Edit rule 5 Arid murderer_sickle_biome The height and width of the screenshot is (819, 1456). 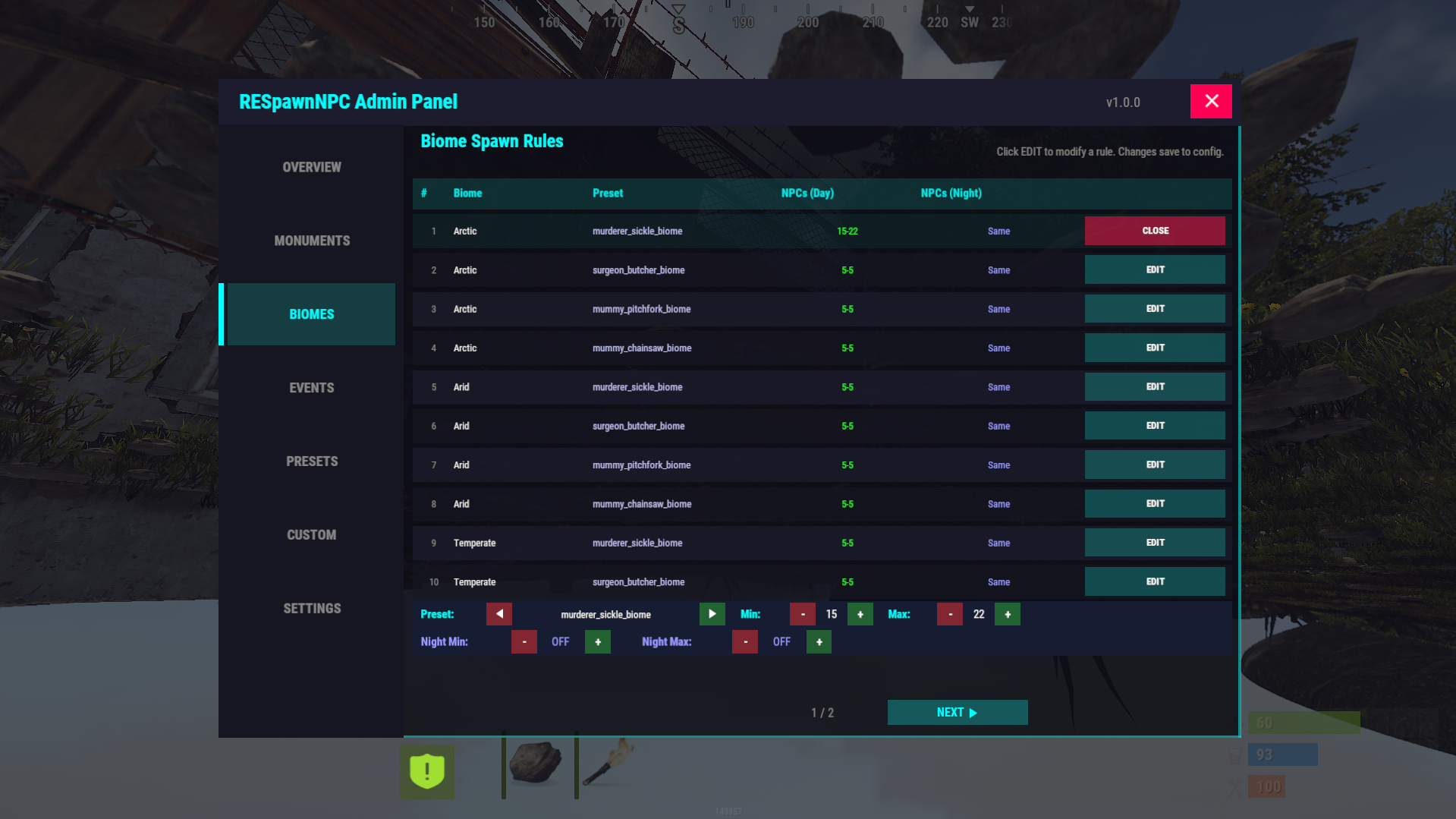pos(1154,387)
